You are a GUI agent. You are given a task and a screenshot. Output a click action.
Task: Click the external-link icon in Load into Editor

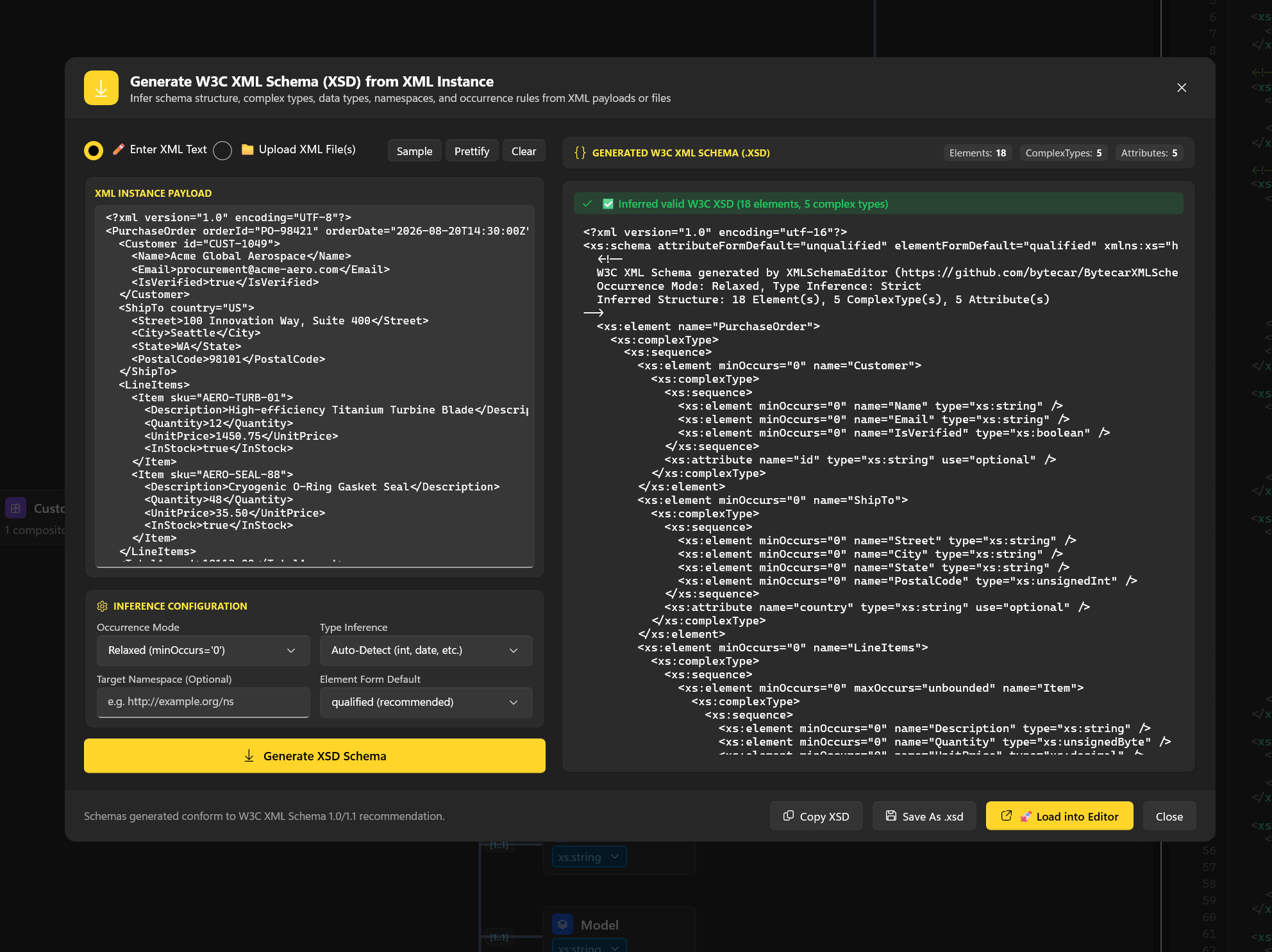click(x=1007, y=816)
